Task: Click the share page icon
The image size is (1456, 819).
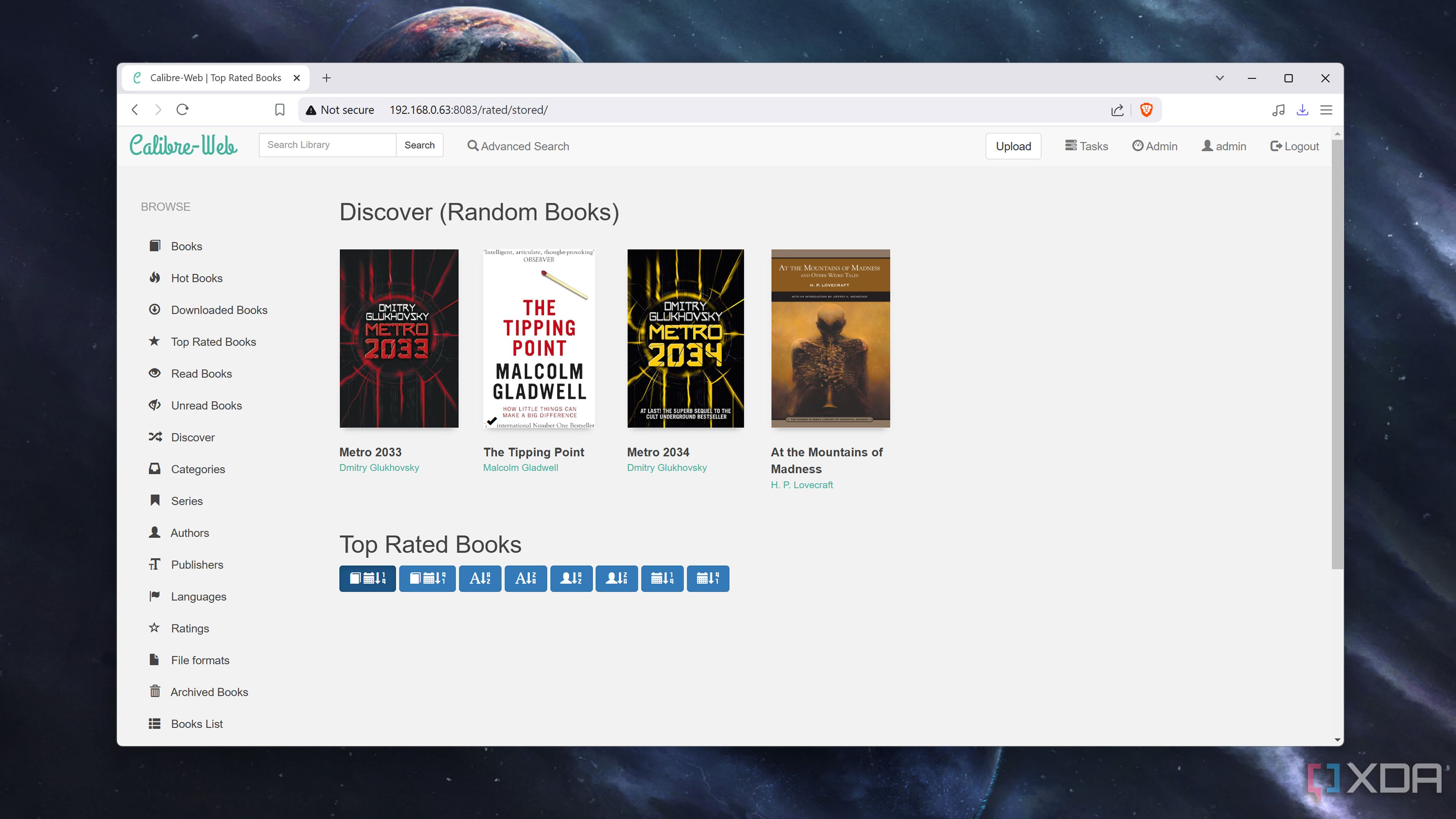Action: pyautogui.click(x=1117, y=110)
